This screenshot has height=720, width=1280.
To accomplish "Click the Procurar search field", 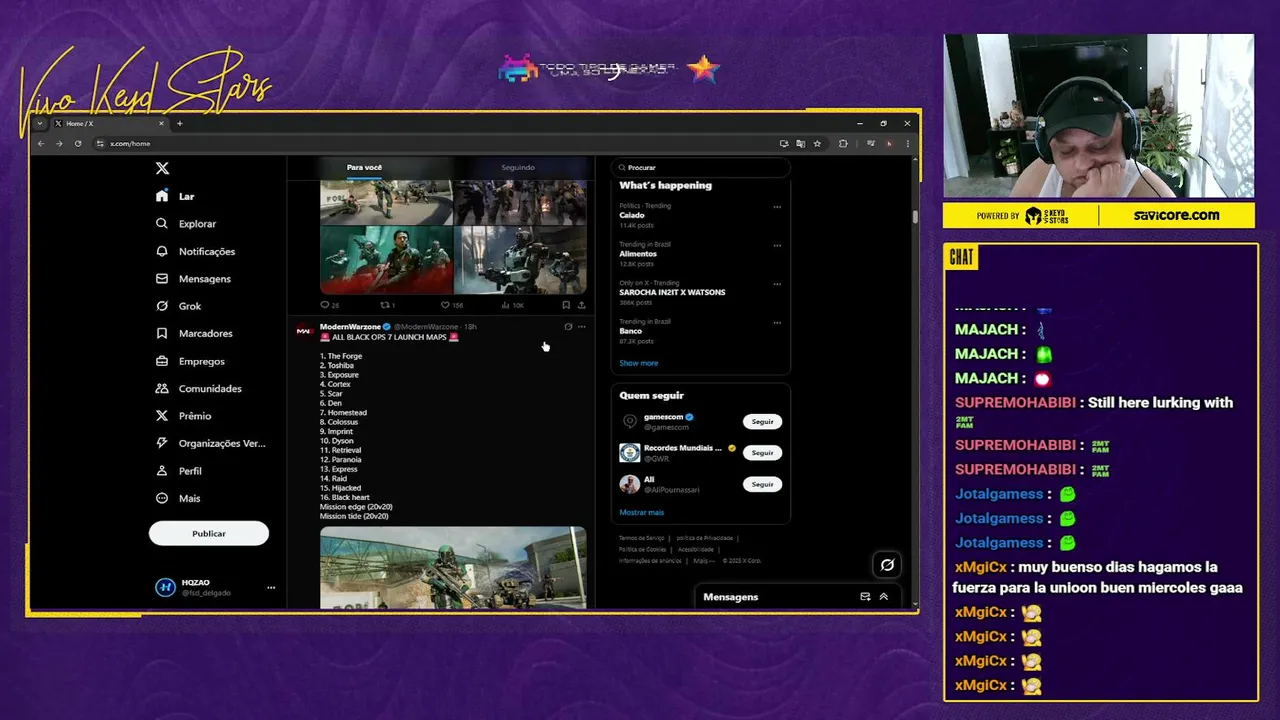I will click(x=700, y=167).
